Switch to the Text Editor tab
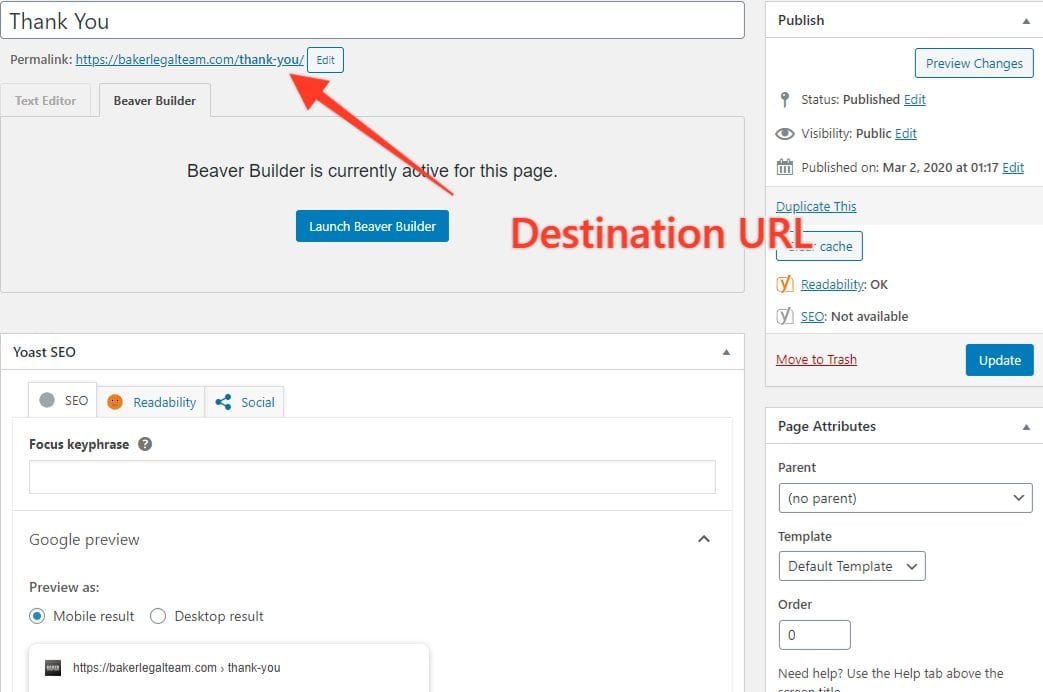This screenshot has width=1043, height=692. pyautogui.click(x=45, y=100)
